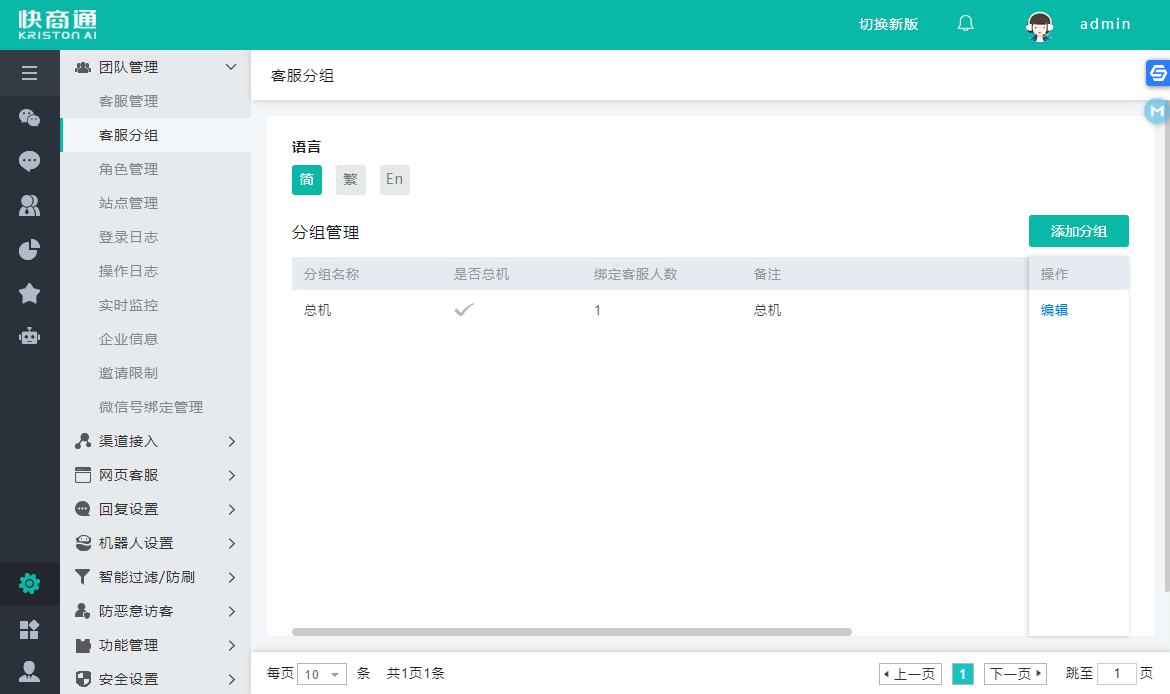Screen dimensions: 1170x694
Task: Click the hamburger menu icon
Action: tap(29, 73)
